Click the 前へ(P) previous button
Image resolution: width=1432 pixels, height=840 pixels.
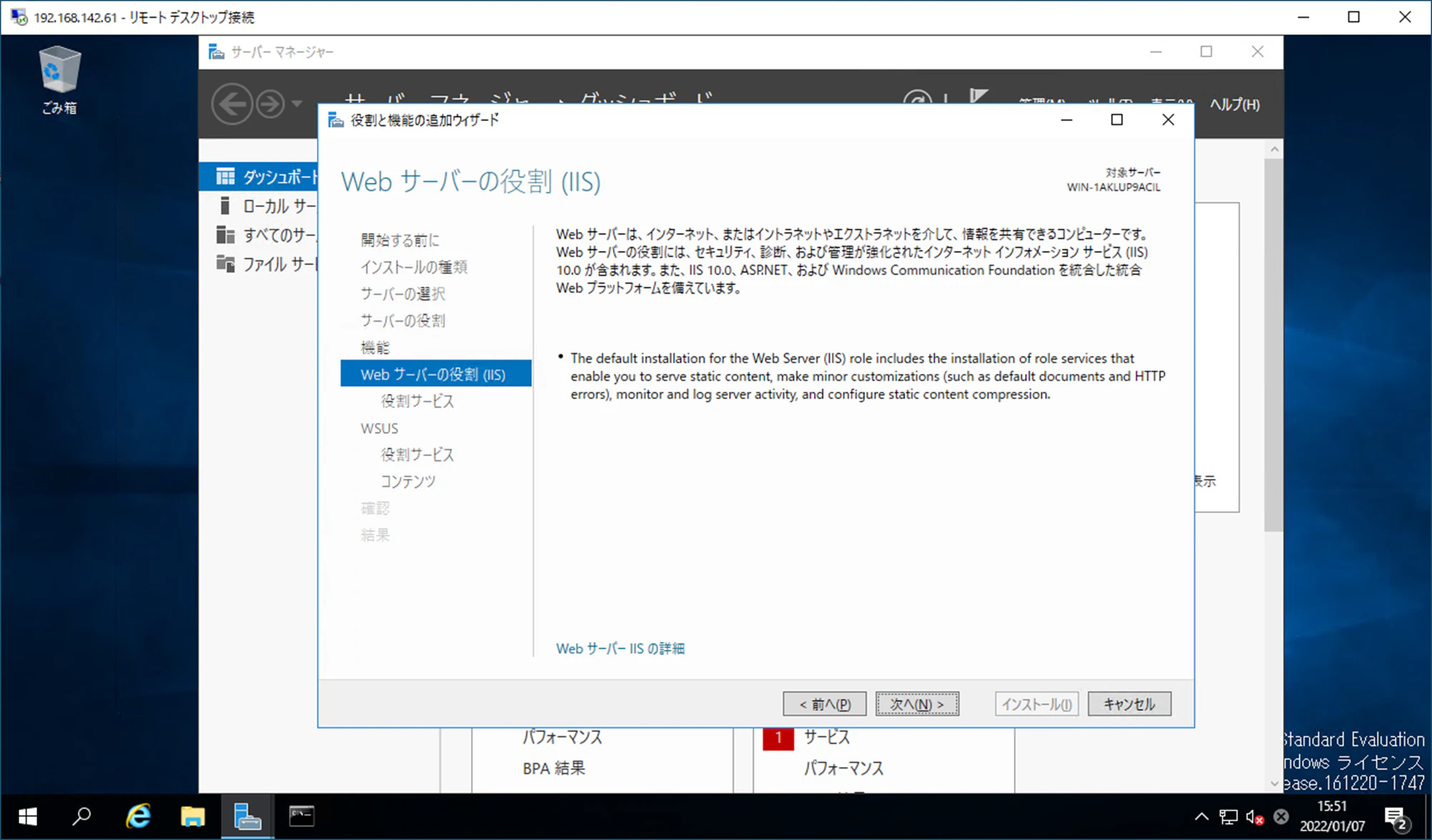point(825,704)
